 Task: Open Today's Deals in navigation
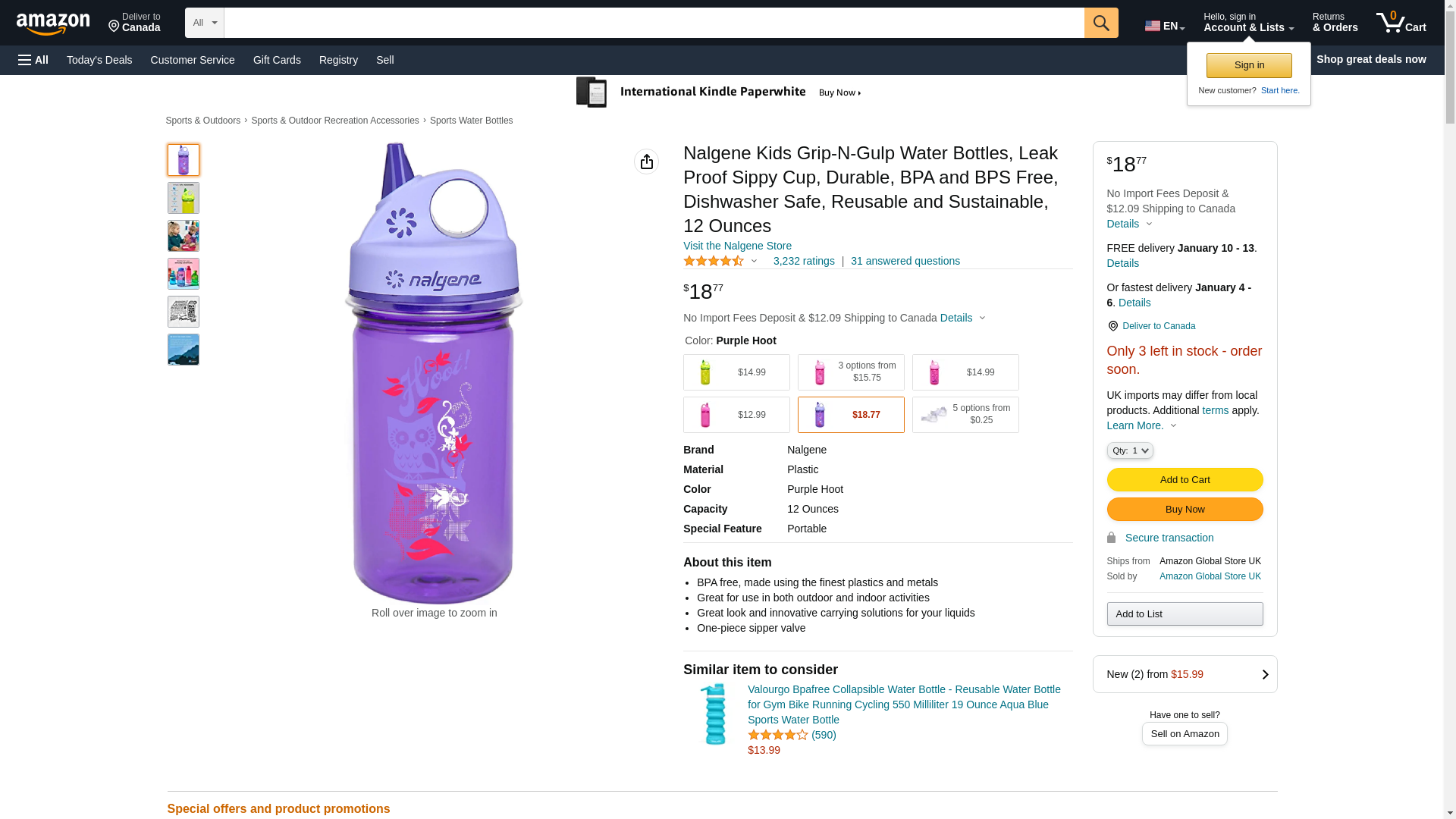click(99, 60)
